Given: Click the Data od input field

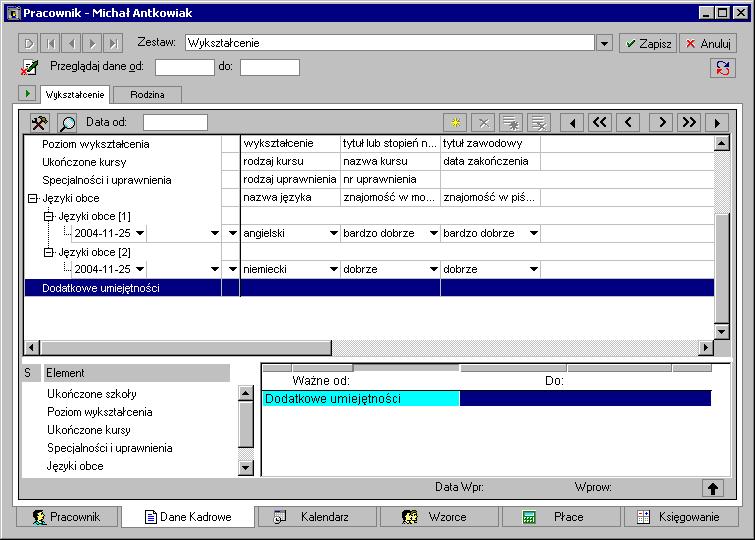Looking at the screenshot, I should point(175,122).
